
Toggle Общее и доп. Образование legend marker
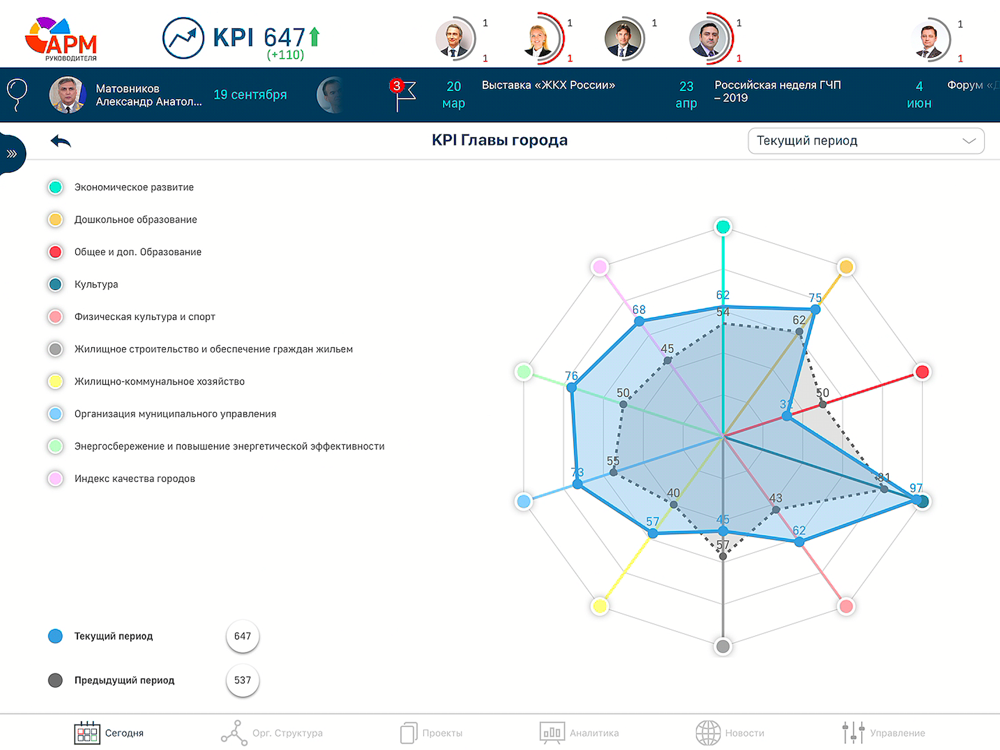pyautogui.click(x=55, y=252)
